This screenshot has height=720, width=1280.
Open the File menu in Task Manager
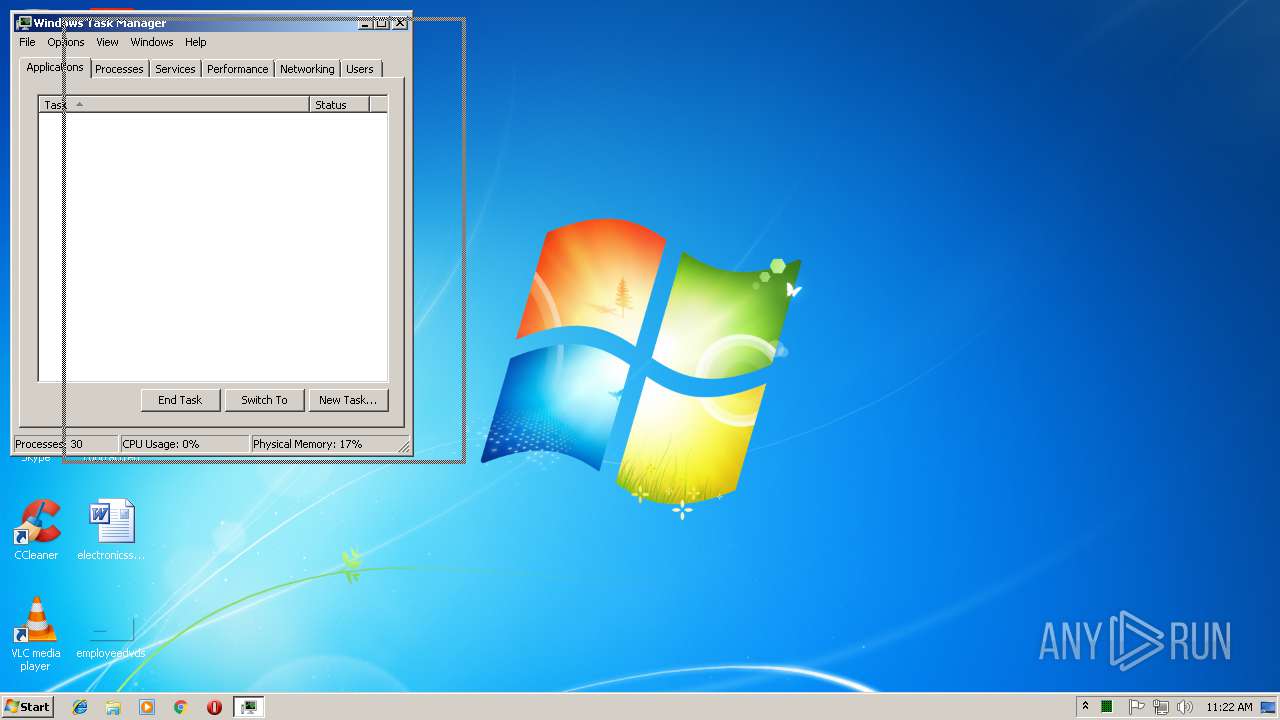(27, 42)
